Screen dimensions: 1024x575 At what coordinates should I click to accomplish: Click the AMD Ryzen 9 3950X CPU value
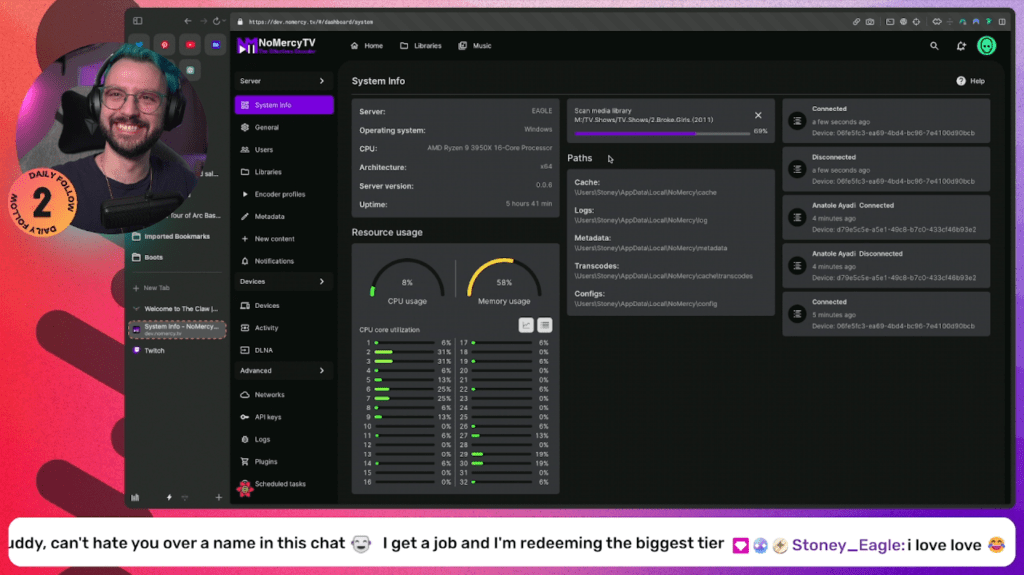[x=490, y=148]
